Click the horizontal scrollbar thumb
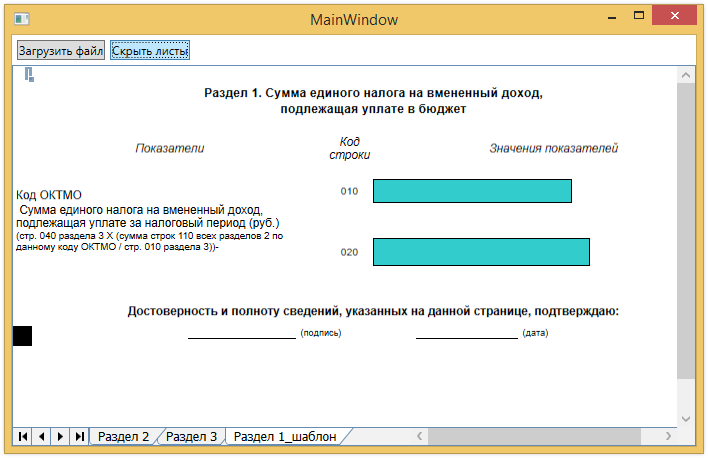Viewport: 708px width, 458px height. 534,436
